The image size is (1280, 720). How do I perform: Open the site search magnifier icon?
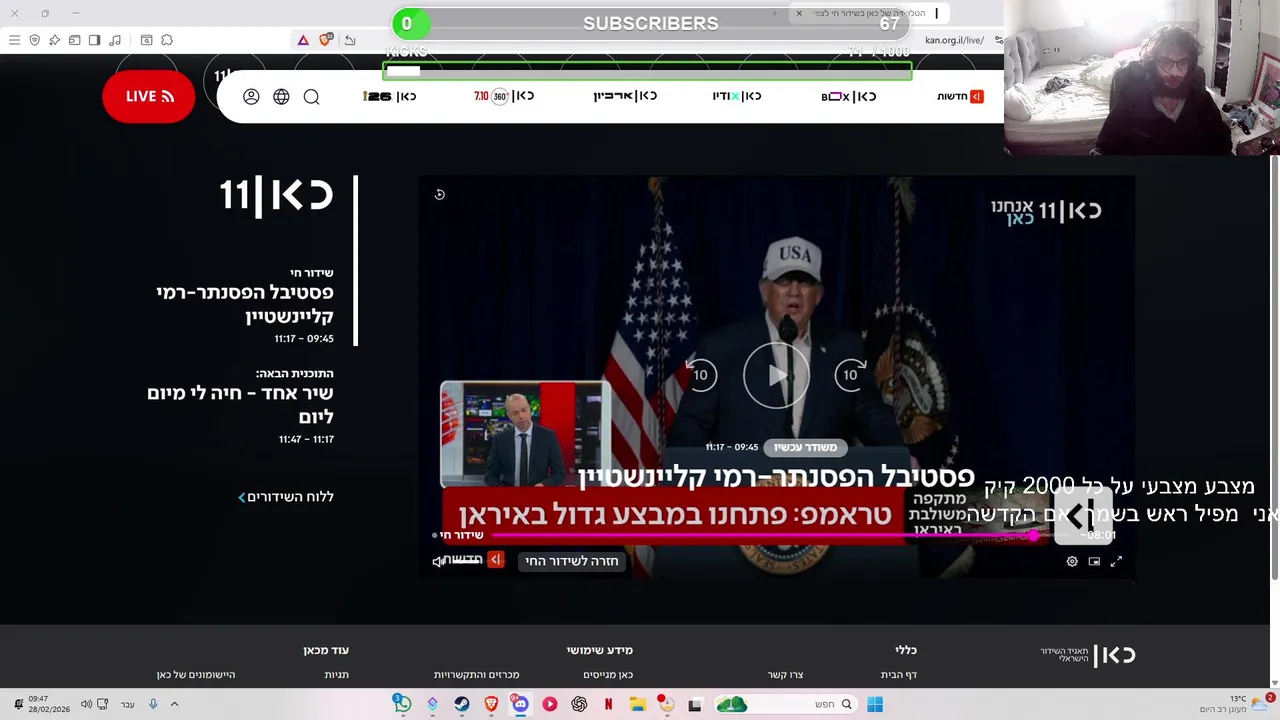311,96
